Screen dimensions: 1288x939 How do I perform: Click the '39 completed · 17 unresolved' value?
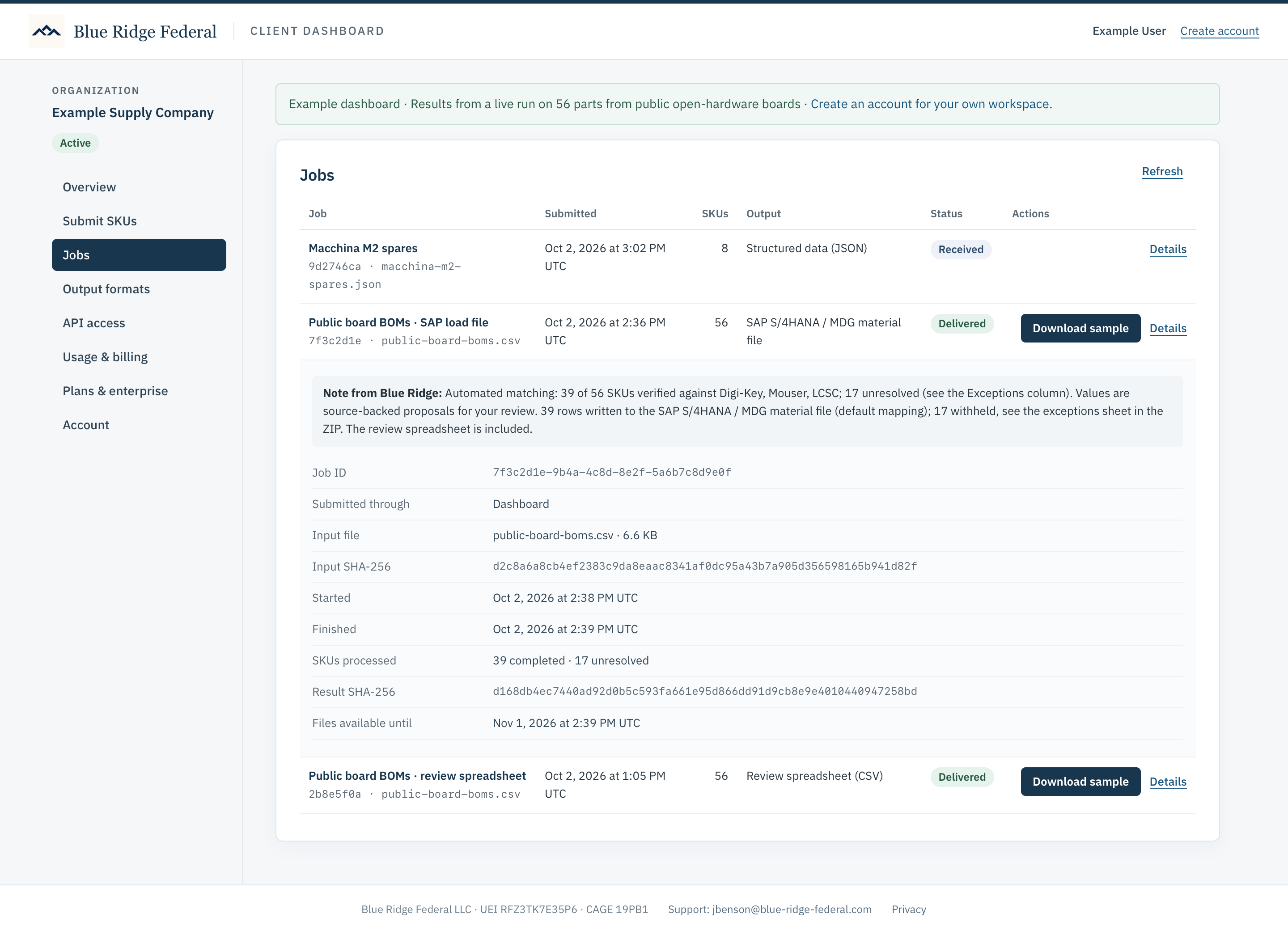coord(571,660)
